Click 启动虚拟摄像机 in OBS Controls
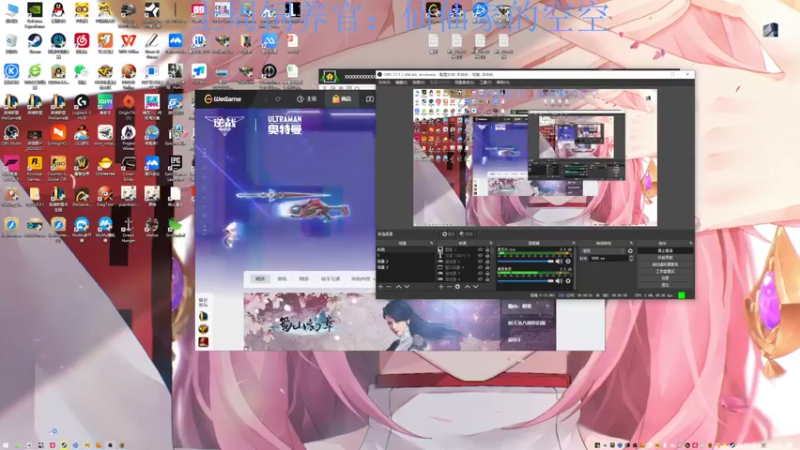Screen dimensions: 800x450 tap(665, 264)
